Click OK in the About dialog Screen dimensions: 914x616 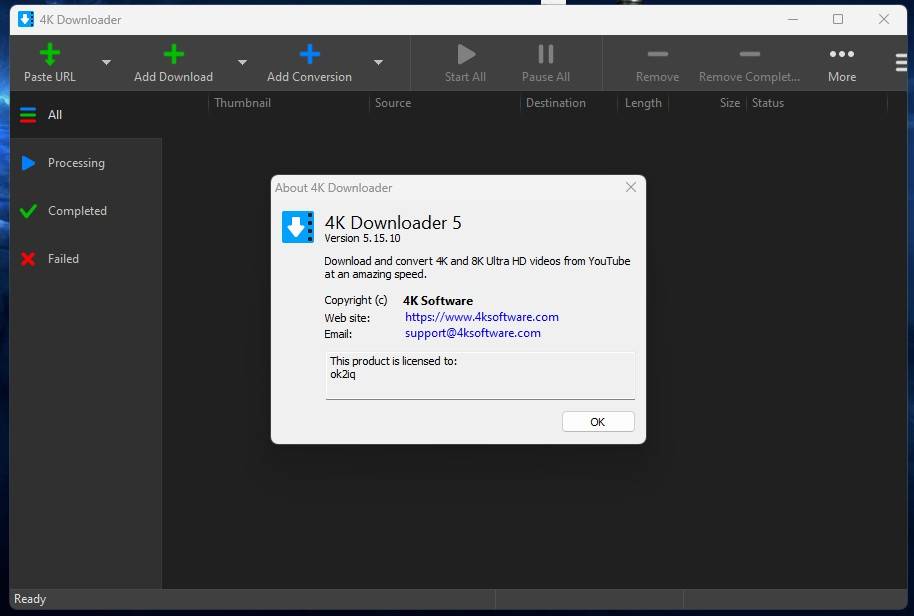598,422
